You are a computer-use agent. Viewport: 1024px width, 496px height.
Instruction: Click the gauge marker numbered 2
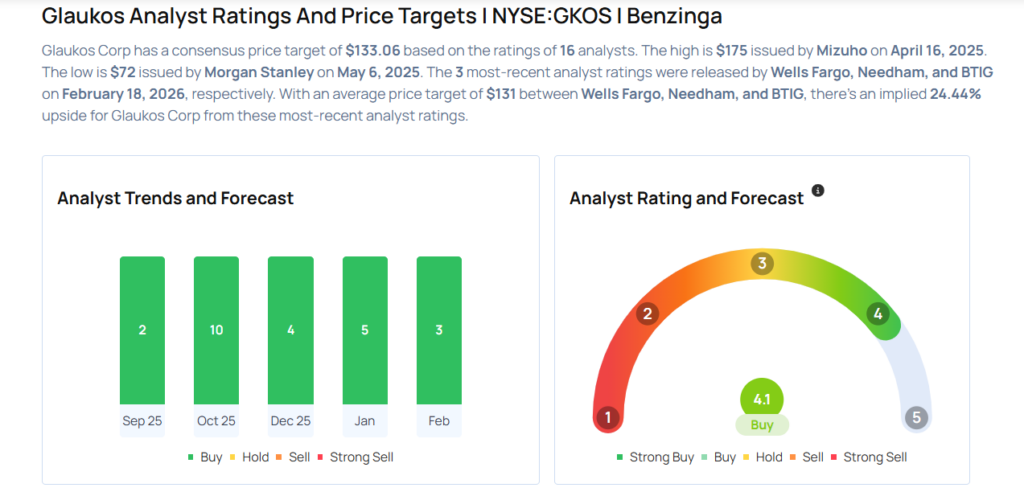[x=648, y=314]
